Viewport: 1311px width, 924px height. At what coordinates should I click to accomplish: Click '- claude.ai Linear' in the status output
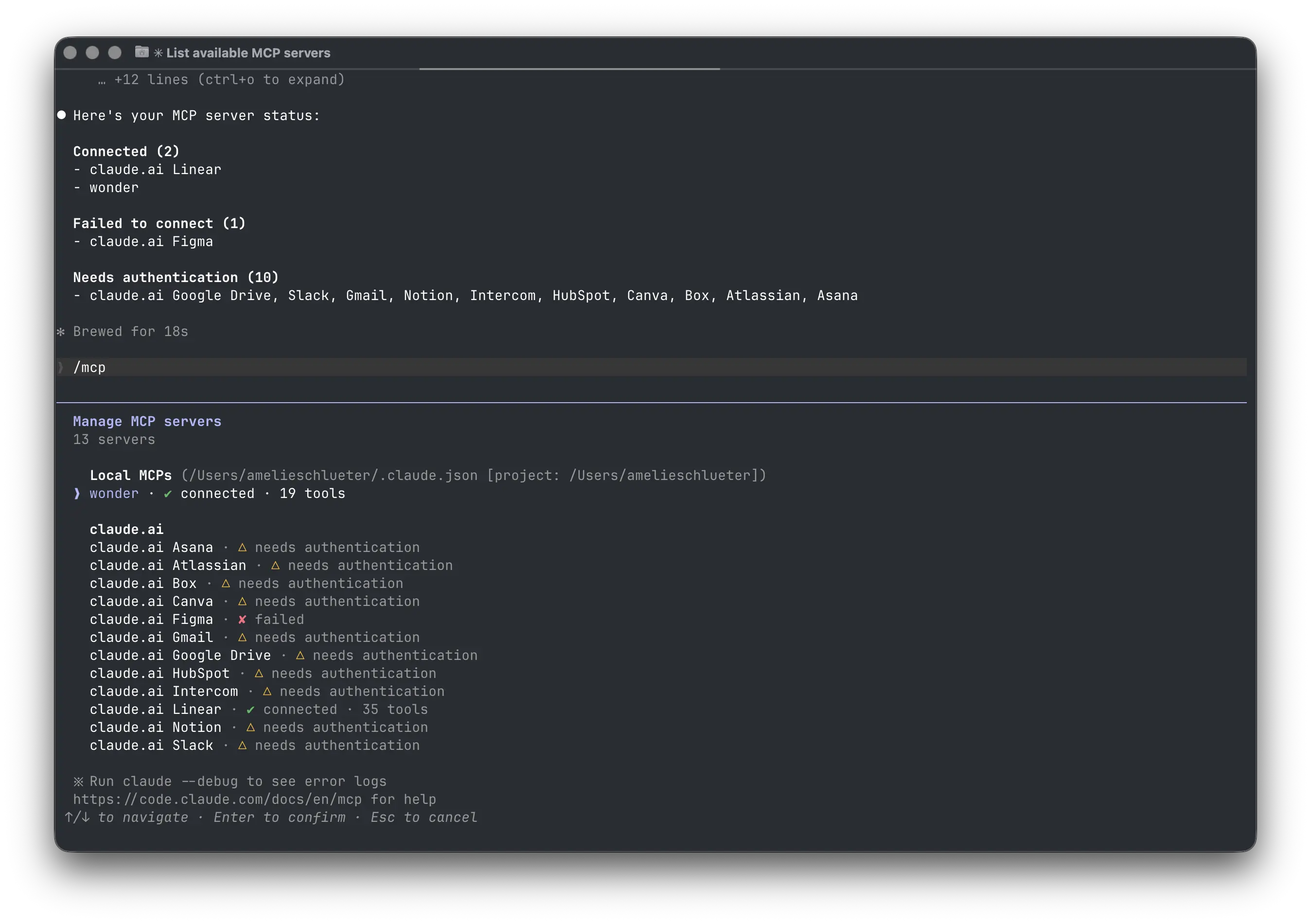click(x=147, y=170)
